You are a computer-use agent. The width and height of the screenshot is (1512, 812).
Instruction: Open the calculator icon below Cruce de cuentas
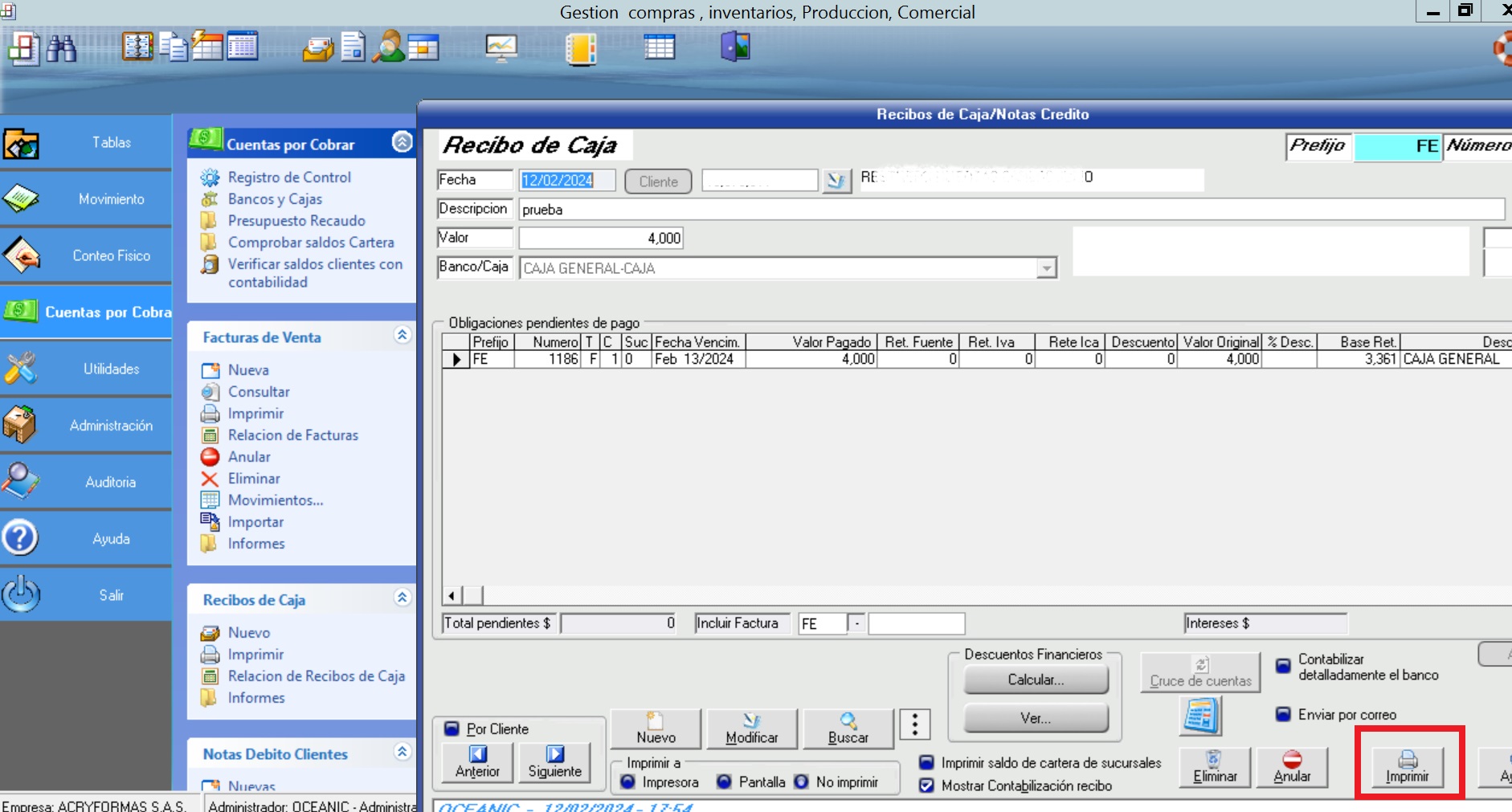pos(1200,716)
